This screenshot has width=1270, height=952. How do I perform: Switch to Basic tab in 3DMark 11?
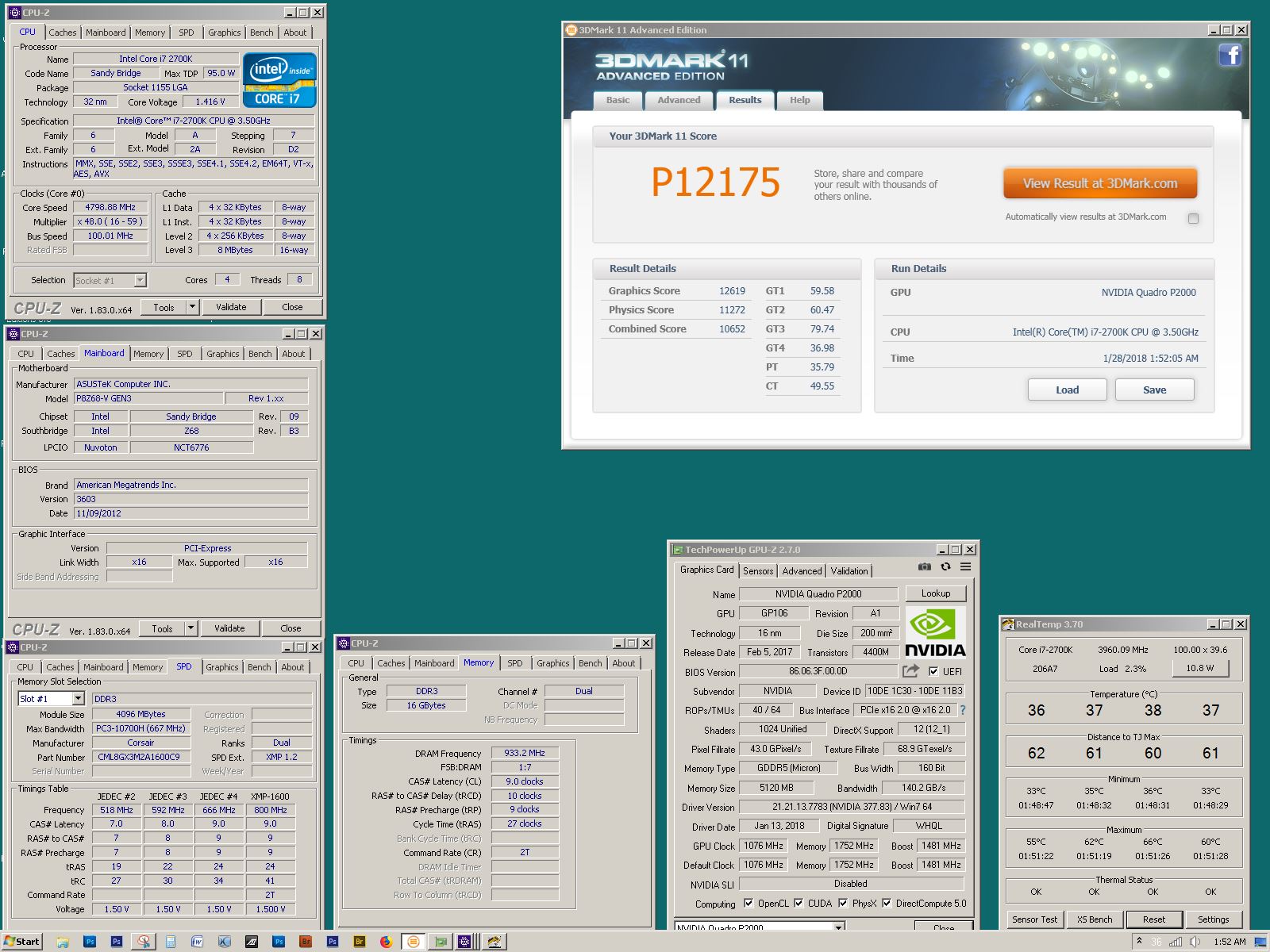(618, 100)
